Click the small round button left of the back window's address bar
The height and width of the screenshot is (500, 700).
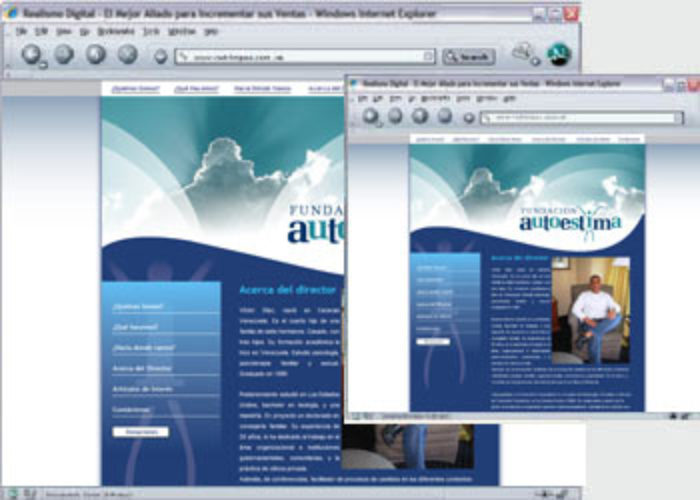coord(160,57)
